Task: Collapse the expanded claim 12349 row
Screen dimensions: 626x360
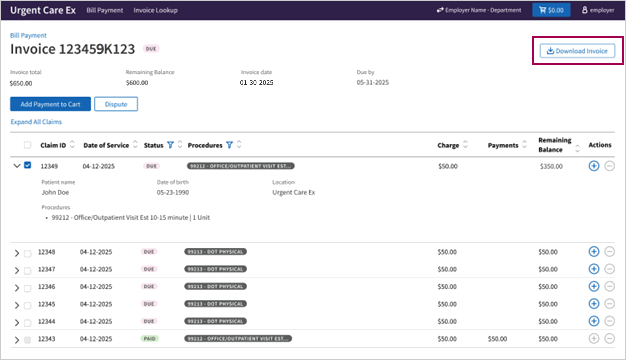Action: (x=17, y=166)
